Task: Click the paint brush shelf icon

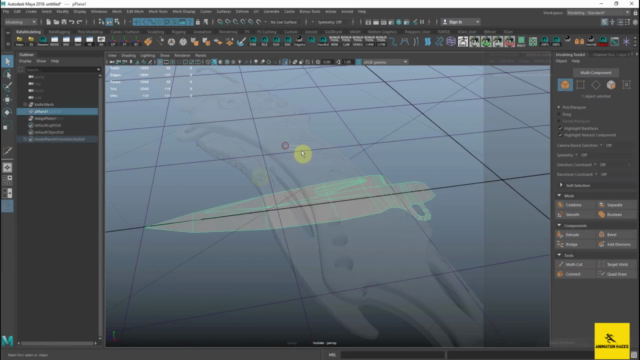Action: tap(241, 41)
